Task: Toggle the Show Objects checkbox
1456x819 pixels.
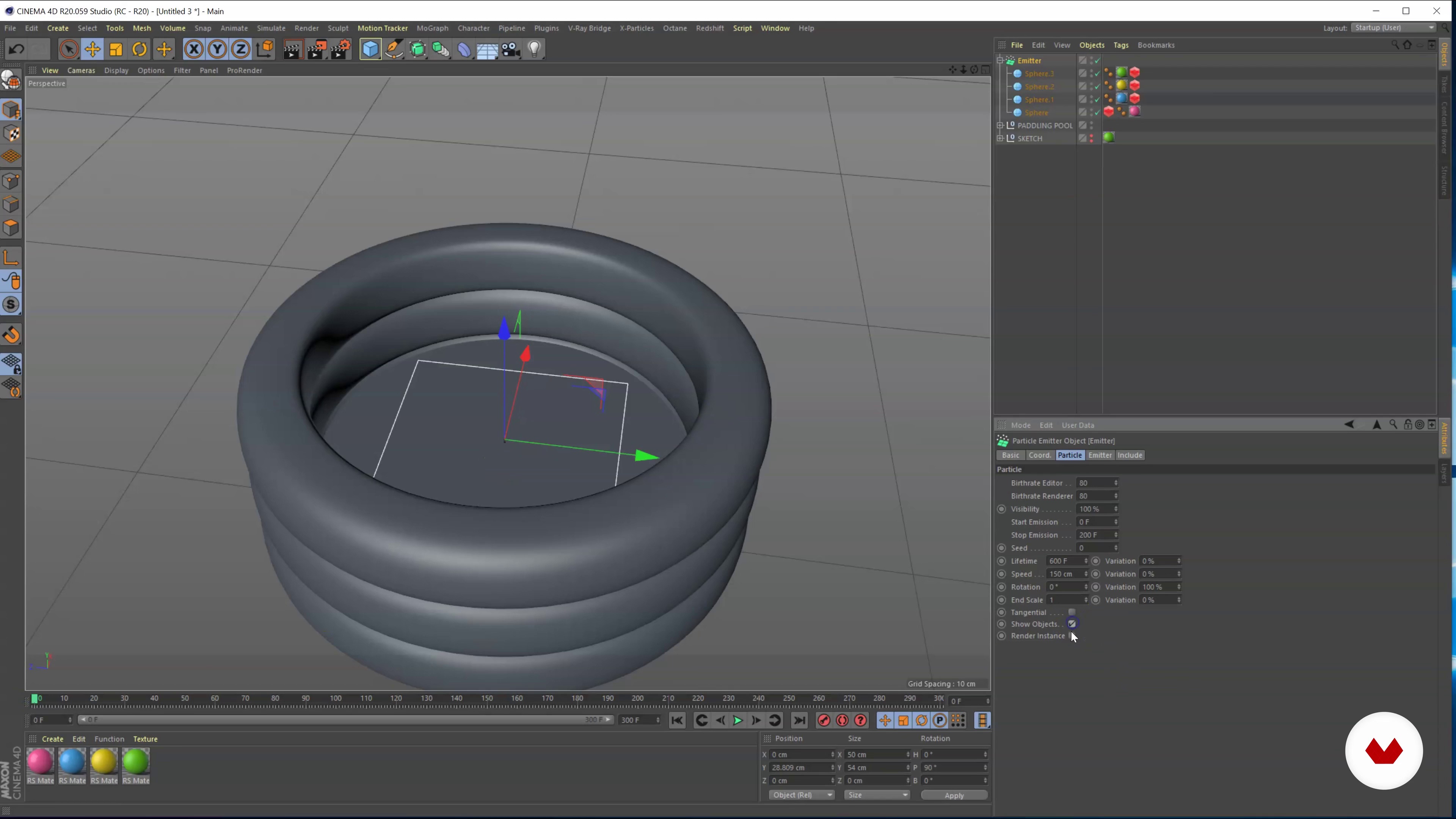Action: tap(1072, 624)
